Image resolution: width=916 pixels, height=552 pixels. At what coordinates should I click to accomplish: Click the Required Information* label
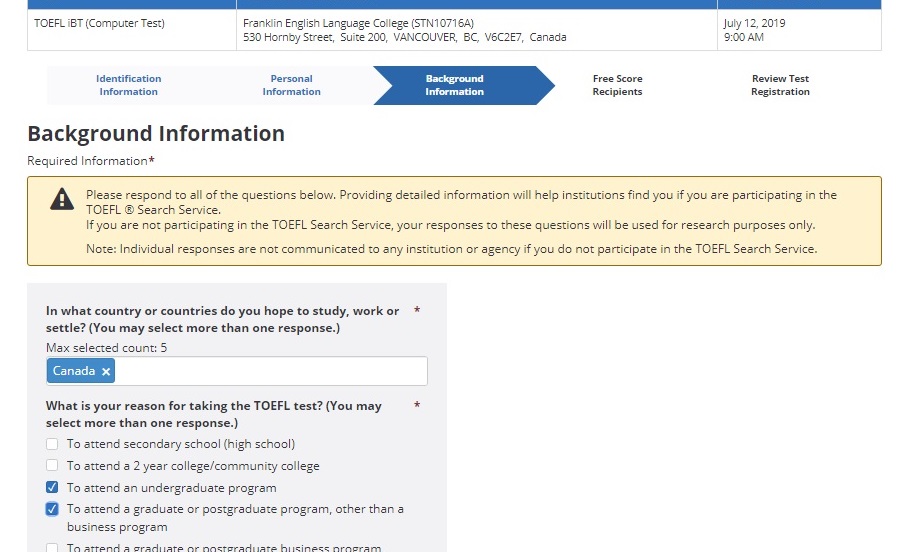tap(91, 161)
